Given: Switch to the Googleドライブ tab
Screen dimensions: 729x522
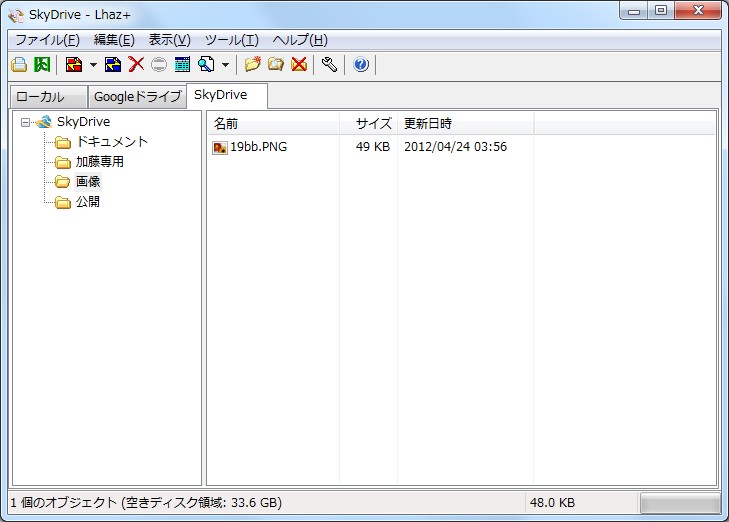Looking at the screenshot, I should [137, 97].
